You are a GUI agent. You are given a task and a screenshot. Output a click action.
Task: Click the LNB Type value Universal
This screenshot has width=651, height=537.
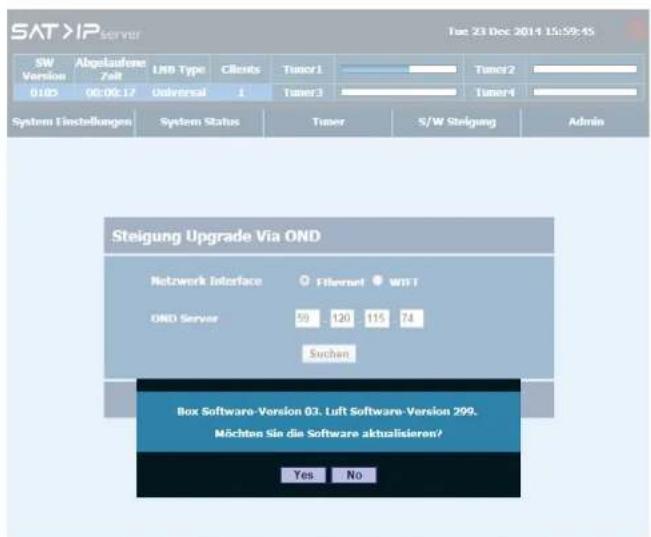[179, 92]
